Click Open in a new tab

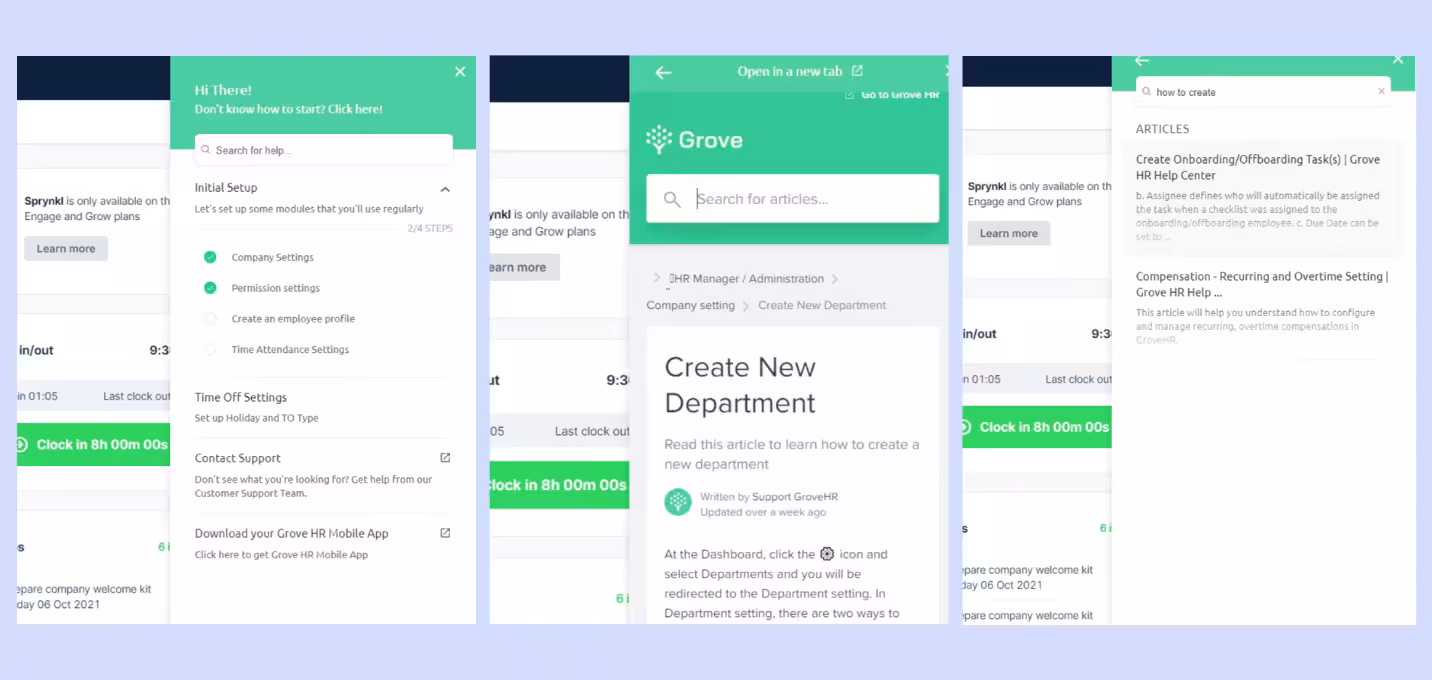pos(790,71)
